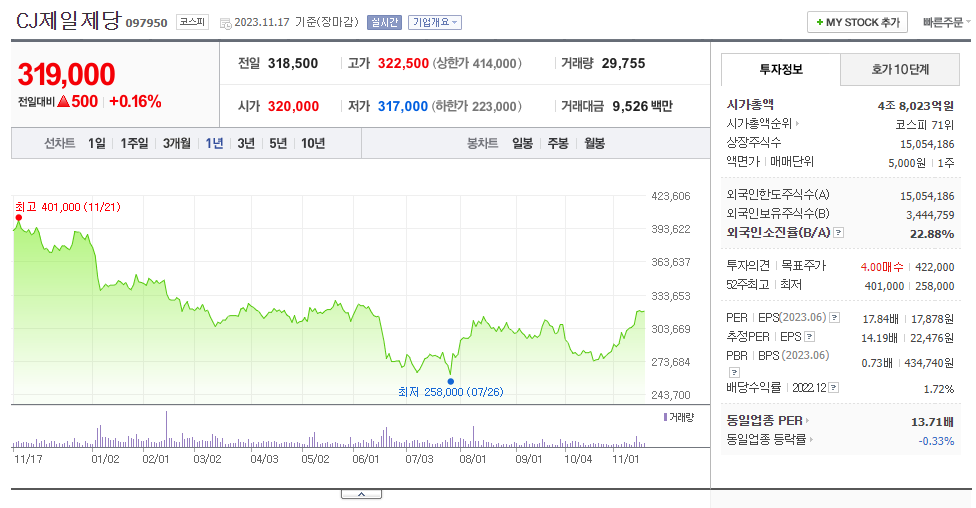Open help icon beside PER EPS(2023.06)

[x=835, y=318]
